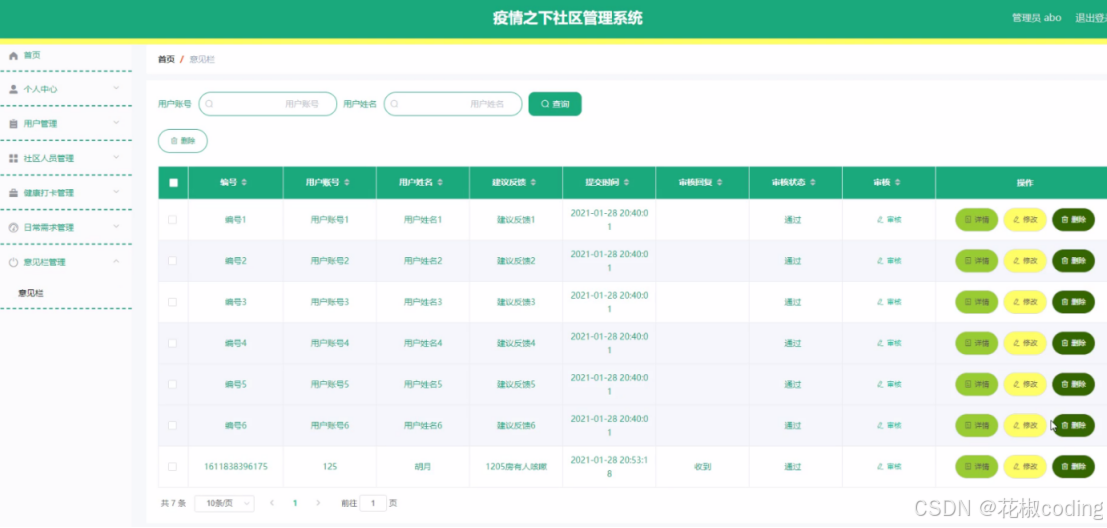Screen dimensions: 1107x528
Task: Check the row checkbox for 1611838396175
Action: pos(172,467)
